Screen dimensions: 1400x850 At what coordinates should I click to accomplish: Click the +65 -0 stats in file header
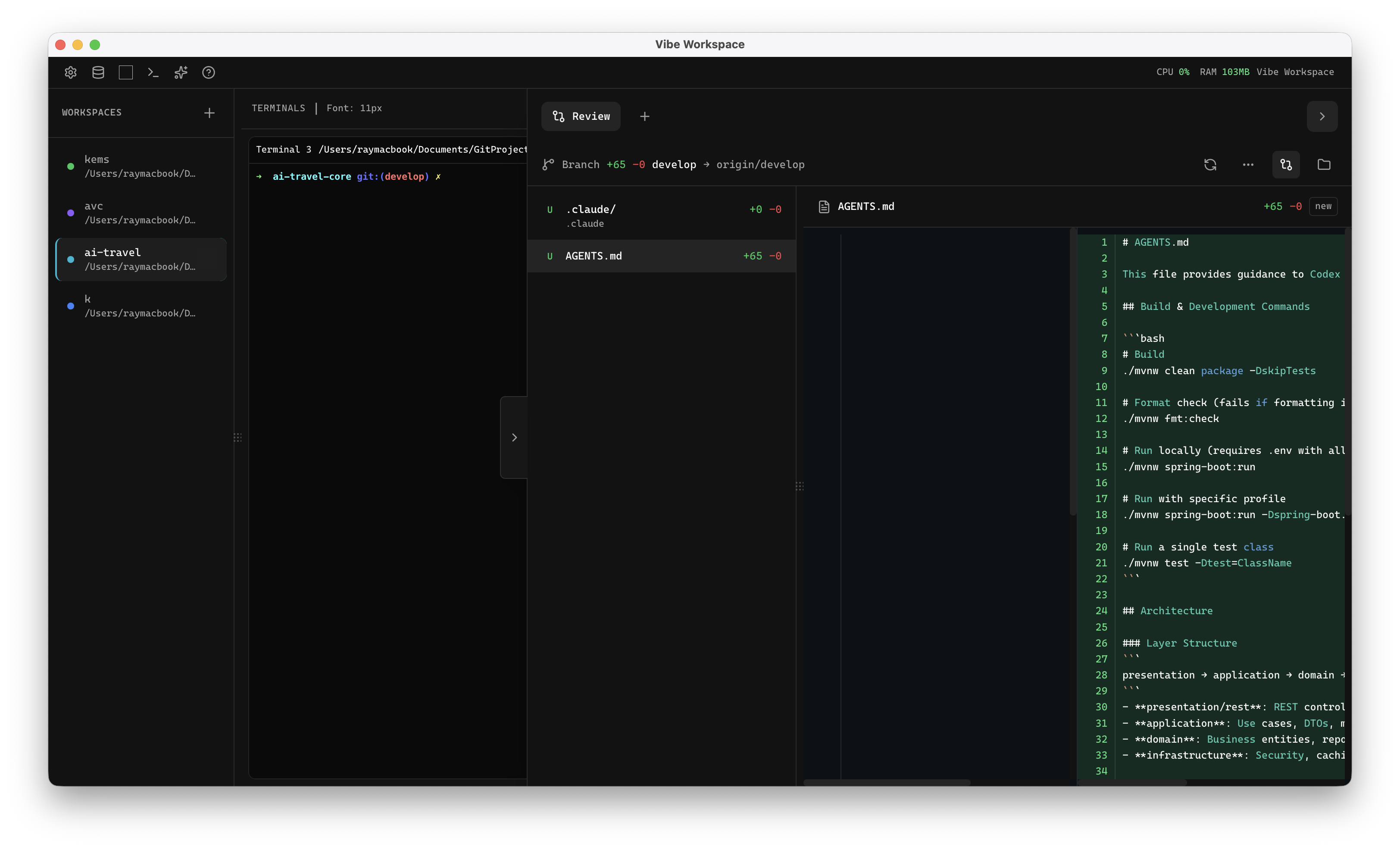tap(1282, 206)
